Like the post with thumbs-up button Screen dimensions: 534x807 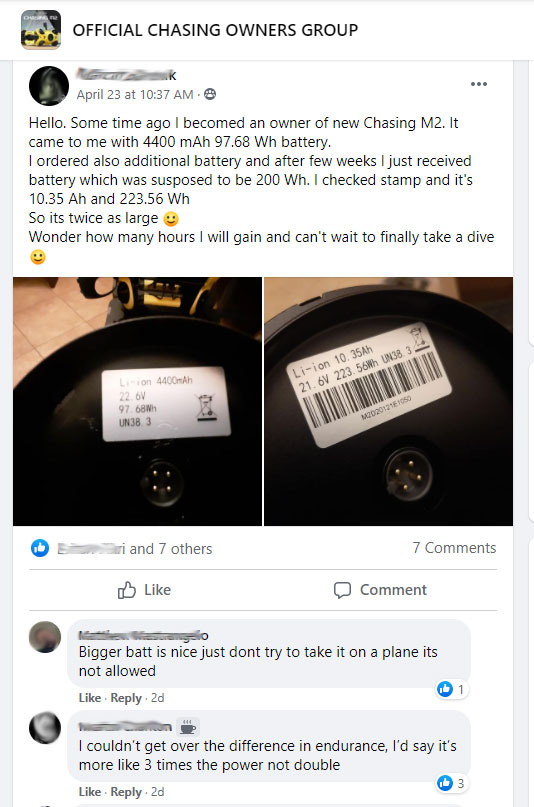[x=144, y=590]
